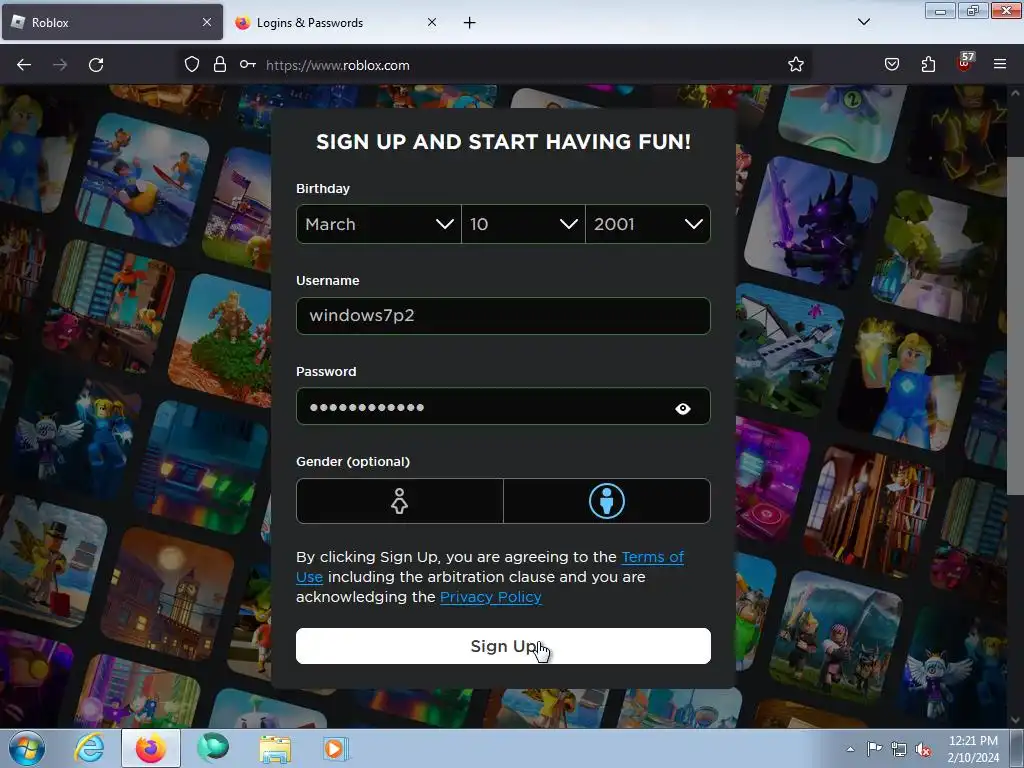Open the birthday year dropdown showing 2001
This screenshot has width=1024, height=768.
click(x=648, y=224)
